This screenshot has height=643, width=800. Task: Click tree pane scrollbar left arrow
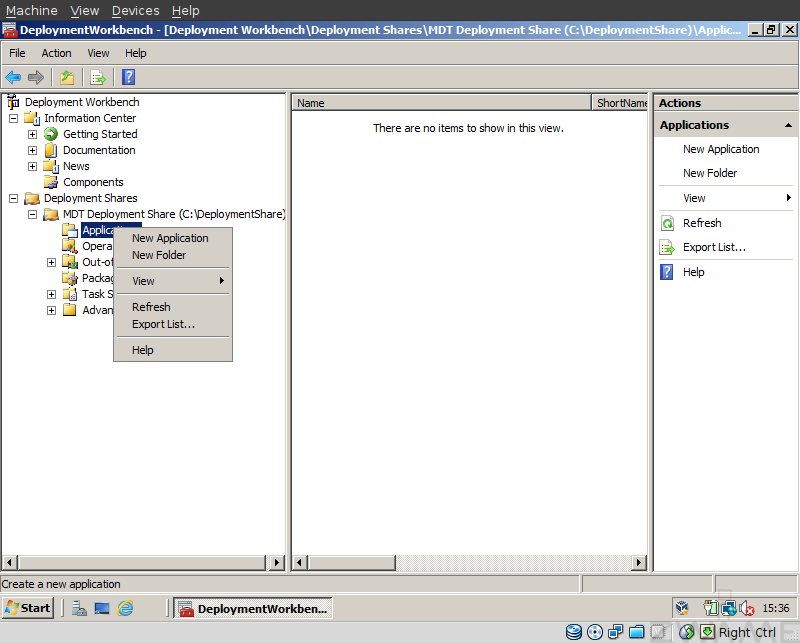coord(9,562)
